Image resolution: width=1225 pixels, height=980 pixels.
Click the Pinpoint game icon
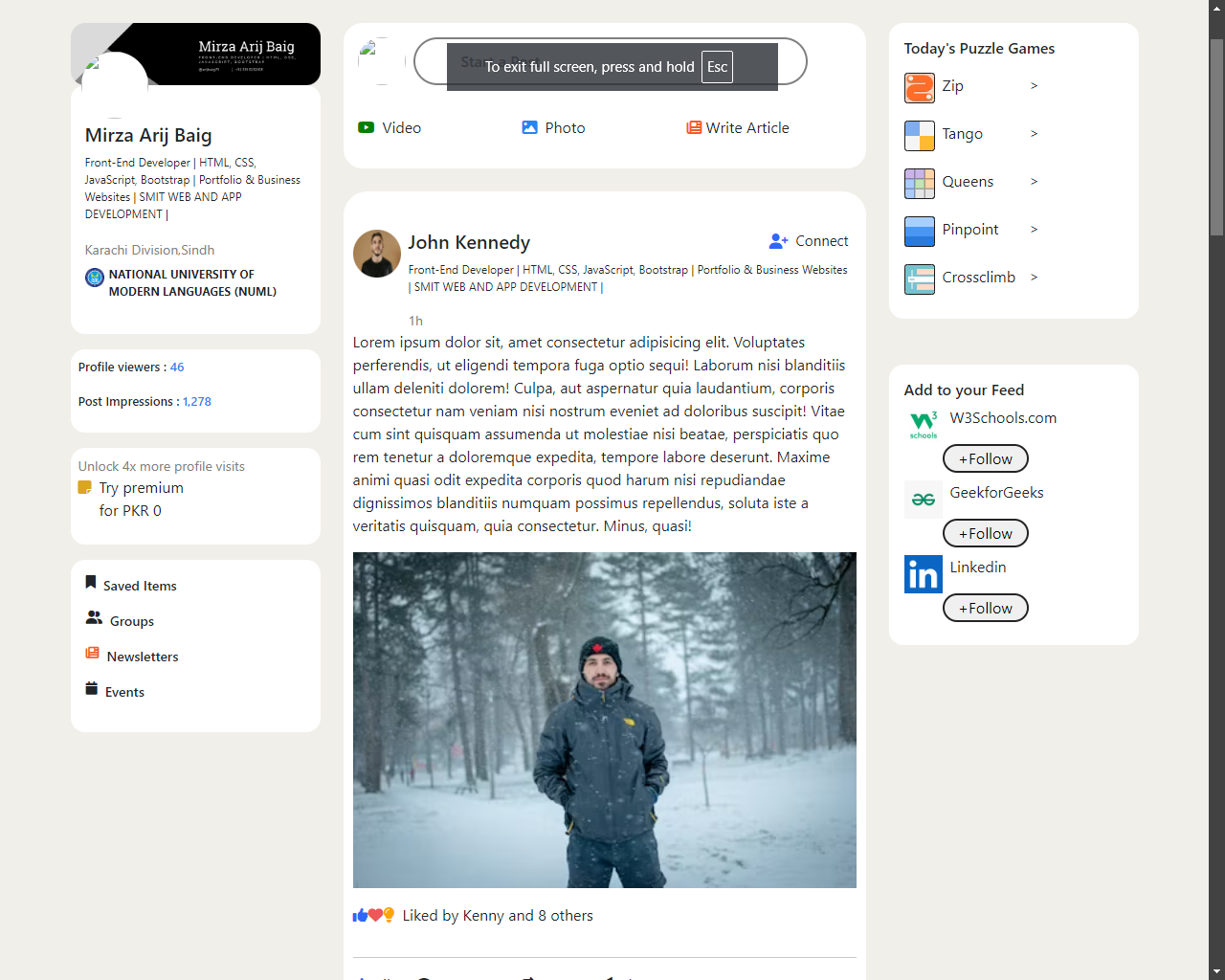coord(919,231)
